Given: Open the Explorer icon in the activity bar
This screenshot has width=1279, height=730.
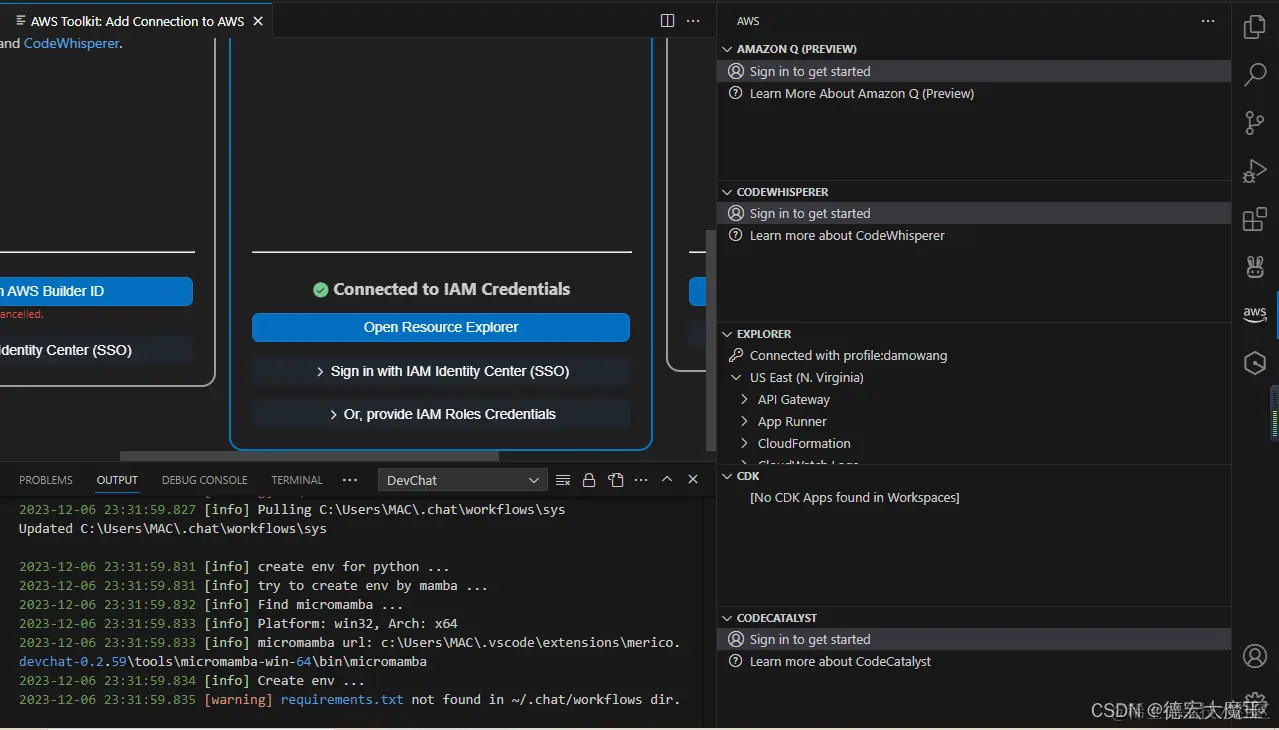Looking at the screenshot, I should pyautogui.click(x=1255, y=27).
